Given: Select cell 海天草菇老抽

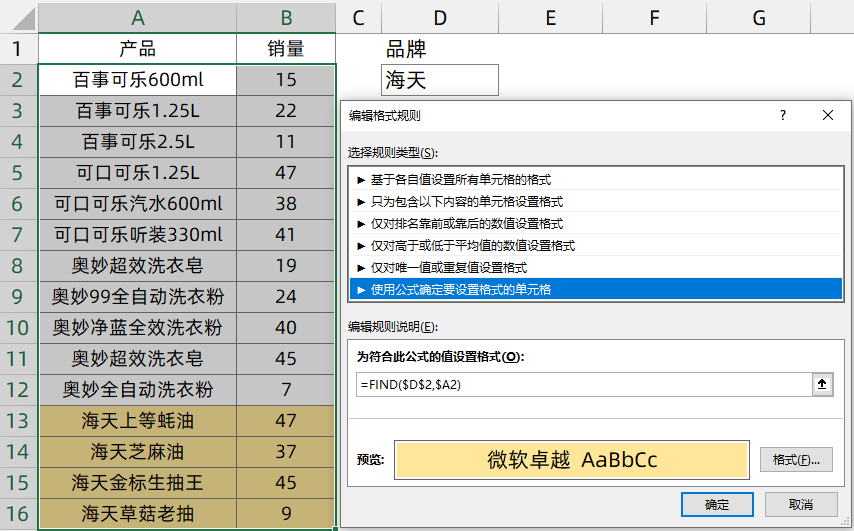Looking at the screenshot, I should coord(137,514).
